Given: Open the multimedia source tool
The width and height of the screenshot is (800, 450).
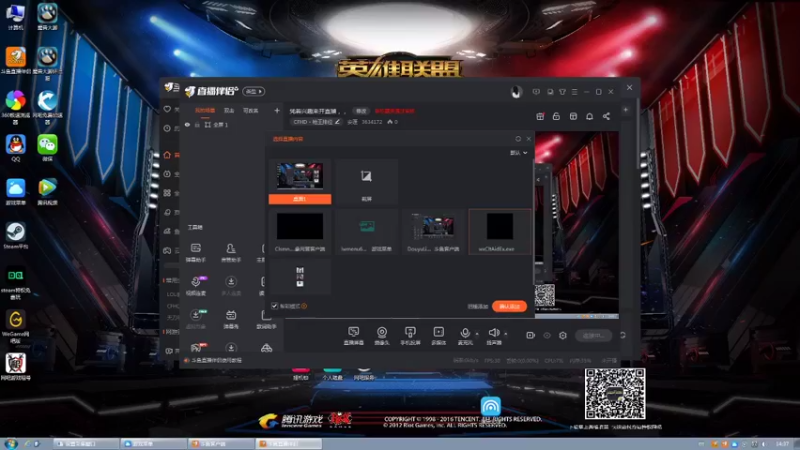Looking at the screenshot, I should point(438,335).
